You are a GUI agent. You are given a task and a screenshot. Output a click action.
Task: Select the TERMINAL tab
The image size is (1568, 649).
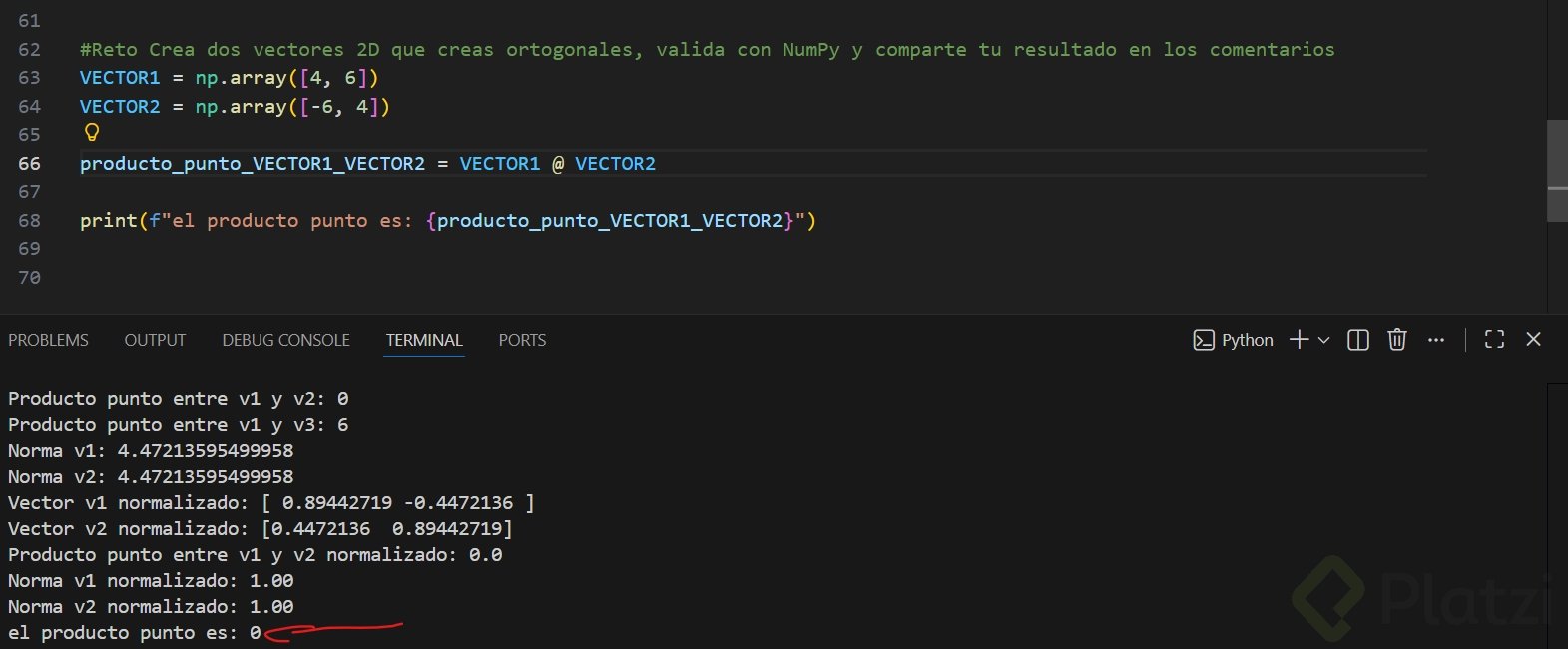click(x=424, y=340)
